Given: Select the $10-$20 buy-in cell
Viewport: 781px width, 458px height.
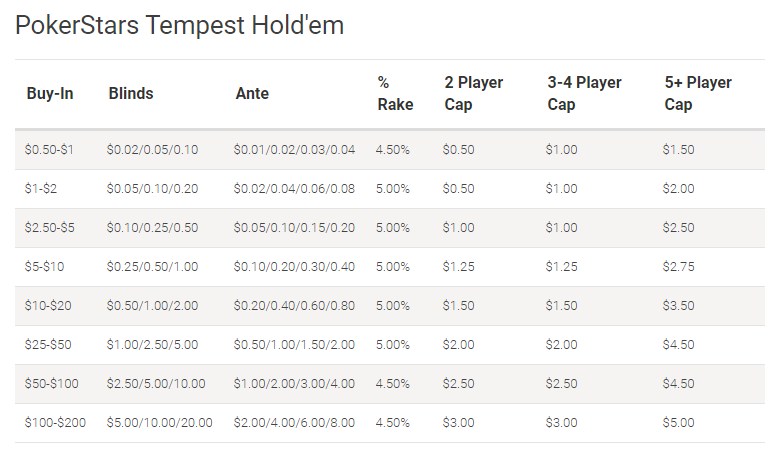Looking at the screenshot, I should (48, 306).
